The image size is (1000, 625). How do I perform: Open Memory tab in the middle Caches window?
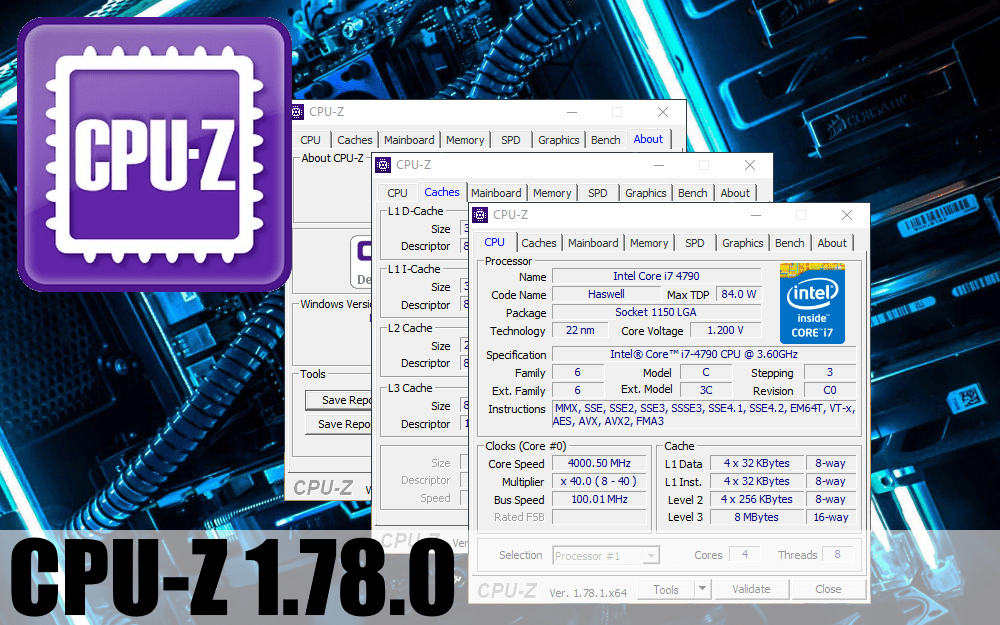(552, 193)
